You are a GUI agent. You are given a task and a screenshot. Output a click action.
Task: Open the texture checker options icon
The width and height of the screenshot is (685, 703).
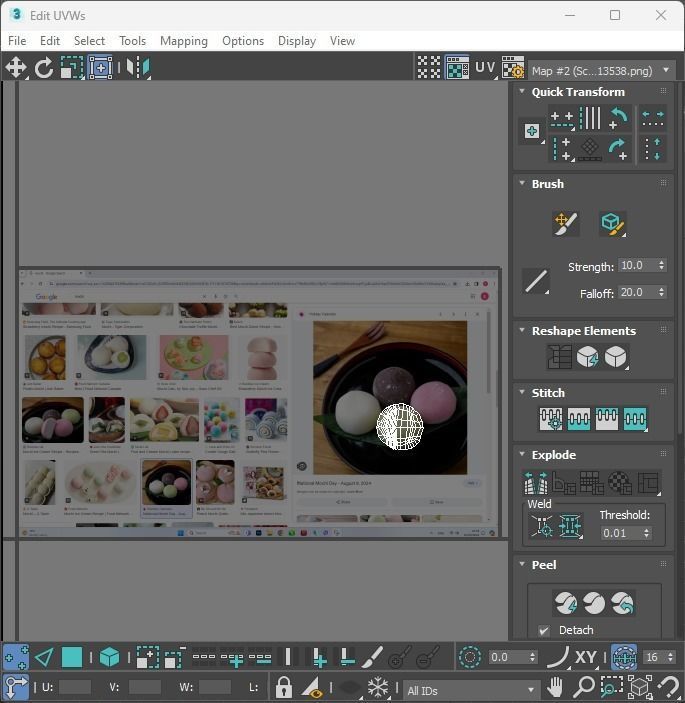coord(513,68)
